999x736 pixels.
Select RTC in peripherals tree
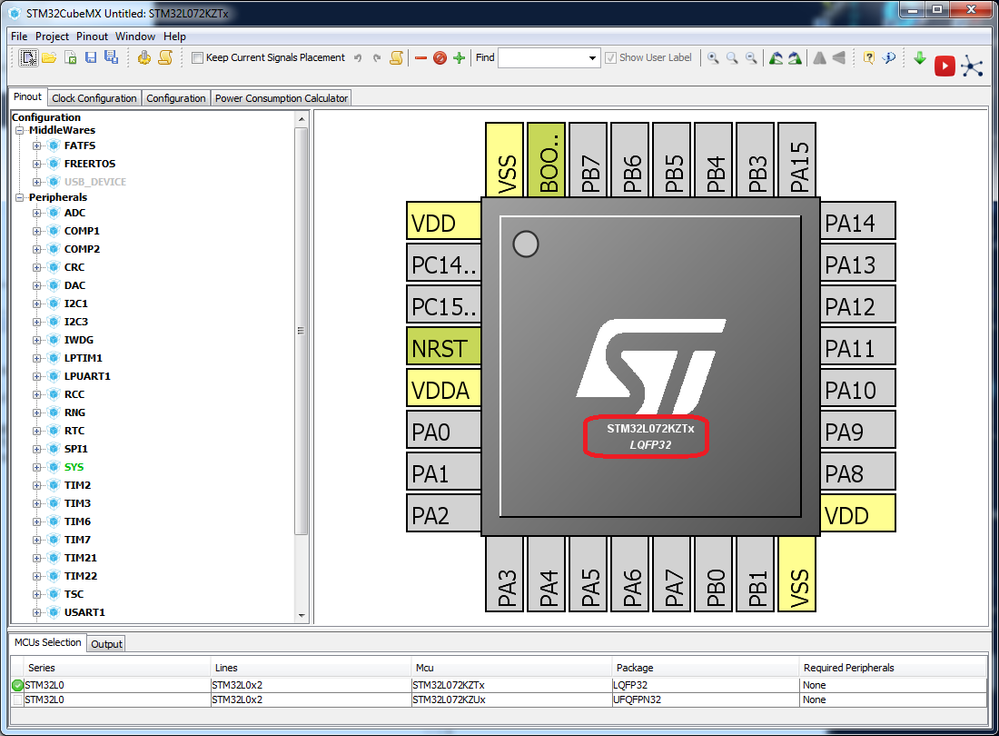pos(74,431)
